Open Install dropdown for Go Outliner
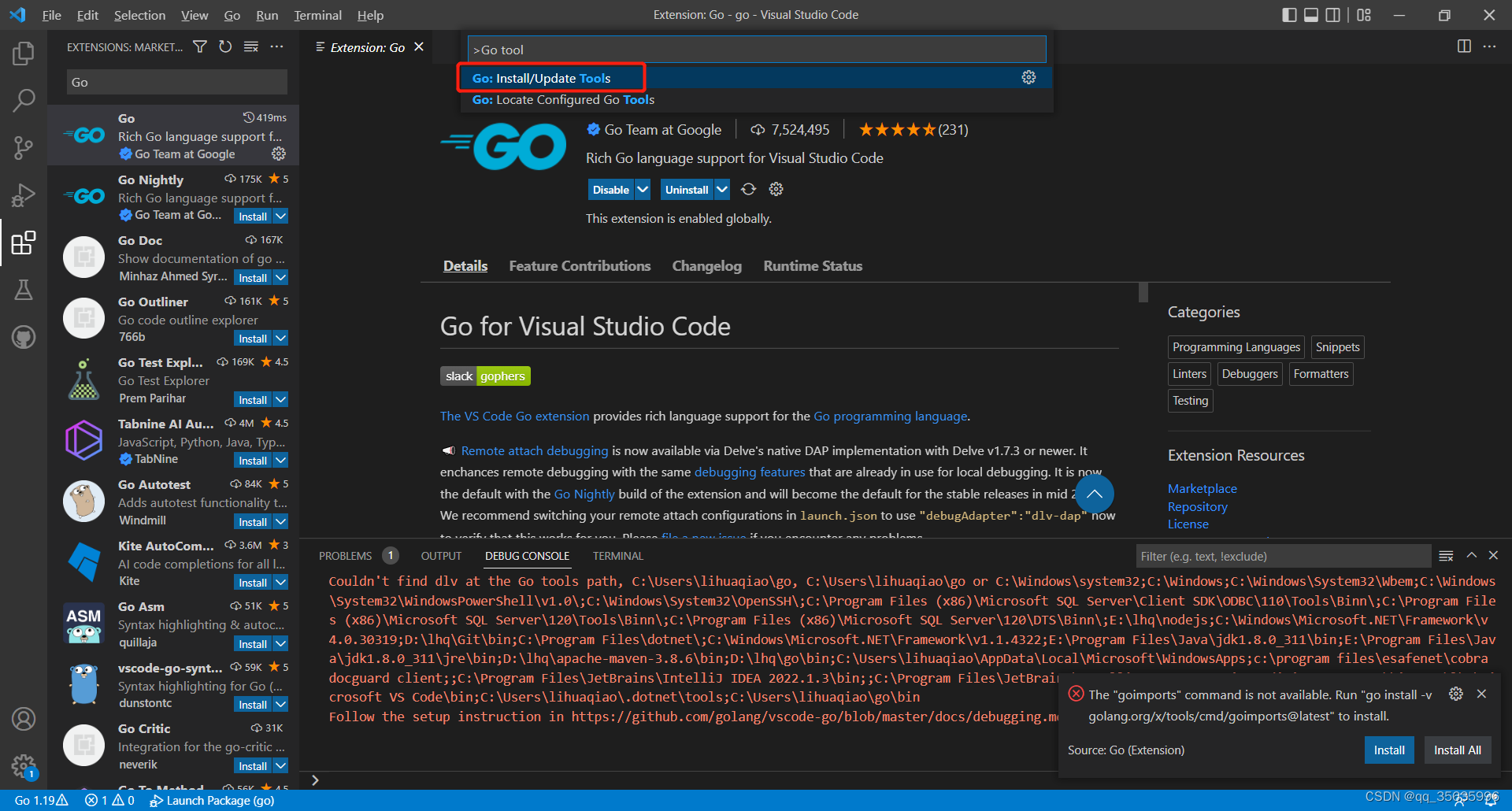This screenshot has height=811, width=1512. click(280, 338)
